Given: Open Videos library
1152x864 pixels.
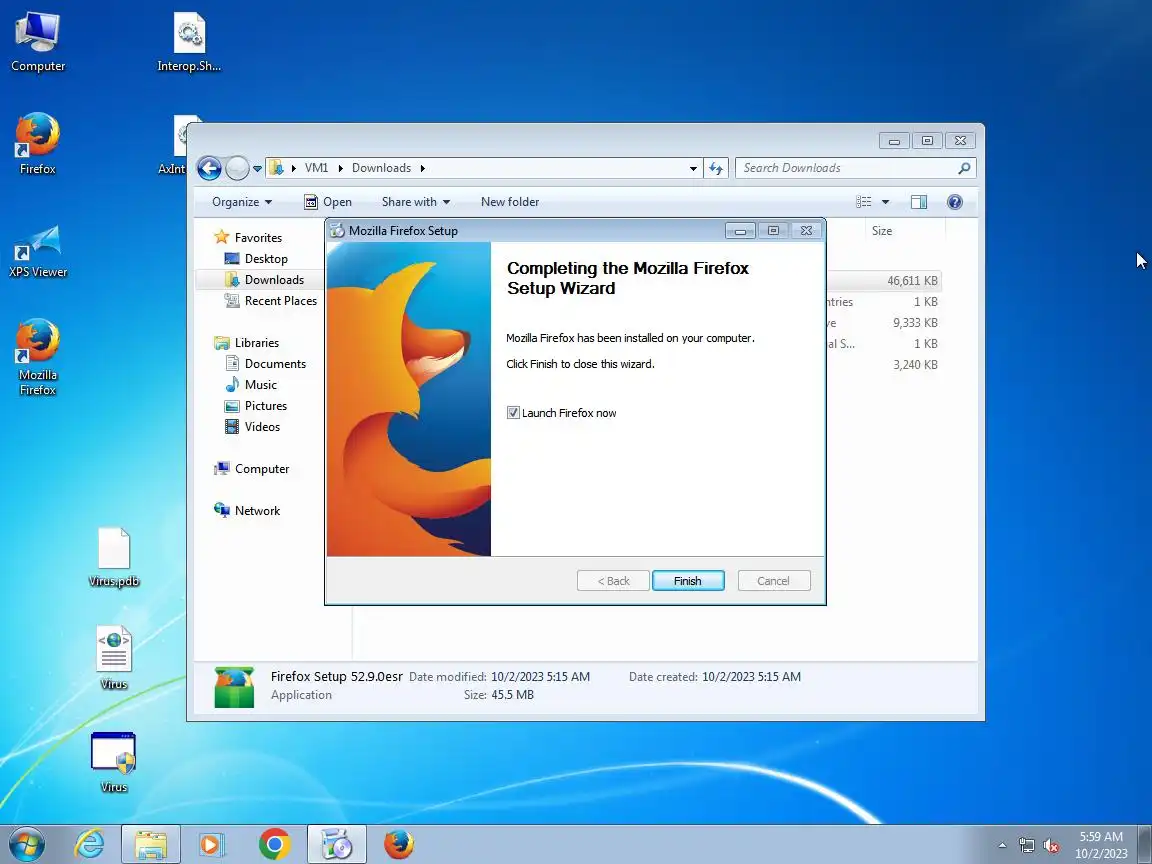Looking at the screenshot, I should pyautogui.click(x=262, y=426).
